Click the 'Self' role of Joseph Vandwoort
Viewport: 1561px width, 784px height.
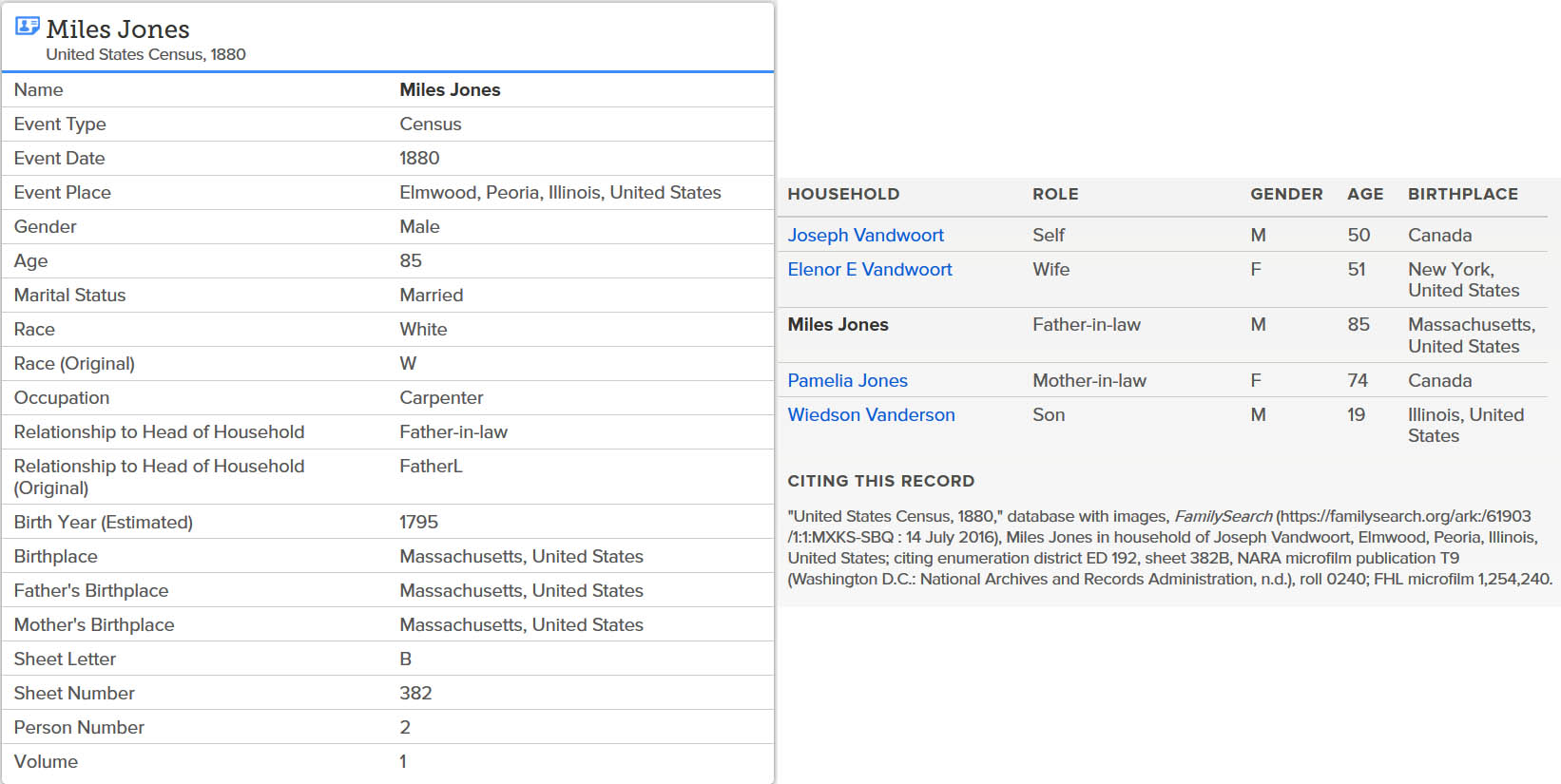pos(1049,235)
